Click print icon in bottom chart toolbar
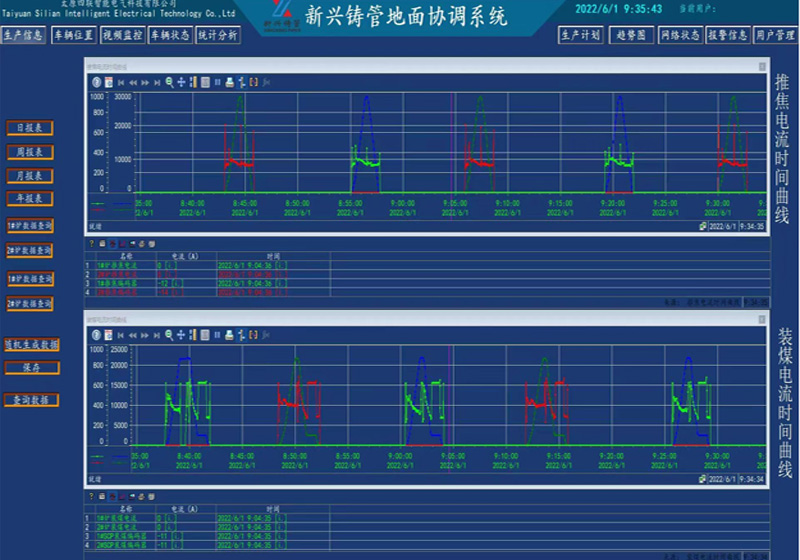 point(229,336)
